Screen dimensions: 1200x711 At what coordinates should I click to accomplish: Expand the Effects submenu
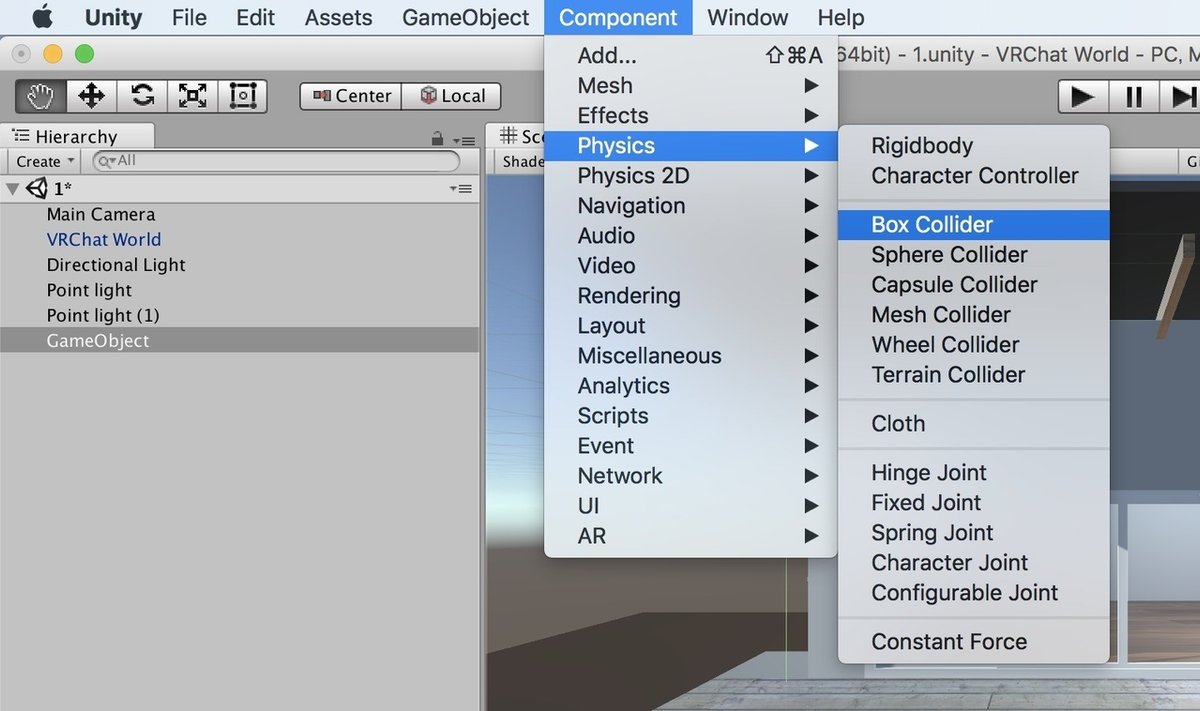click(690, 116)
